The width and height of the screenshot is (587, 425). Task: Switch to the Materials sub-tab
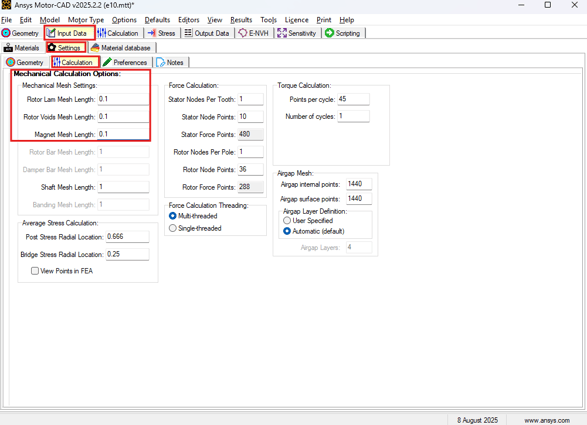click(x=21, y=48)
